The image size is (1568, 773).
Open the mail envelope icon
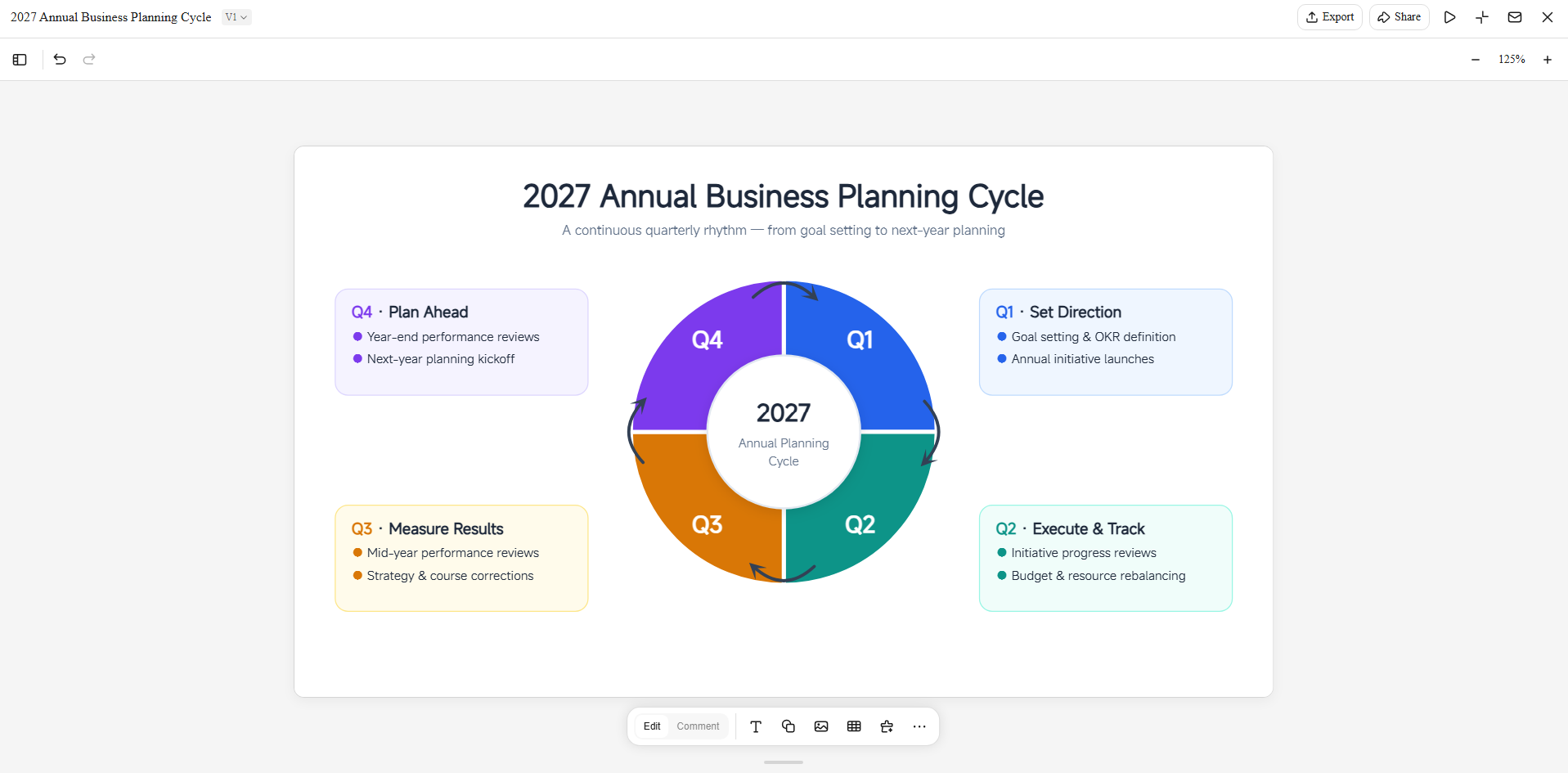coord(1515,17)
